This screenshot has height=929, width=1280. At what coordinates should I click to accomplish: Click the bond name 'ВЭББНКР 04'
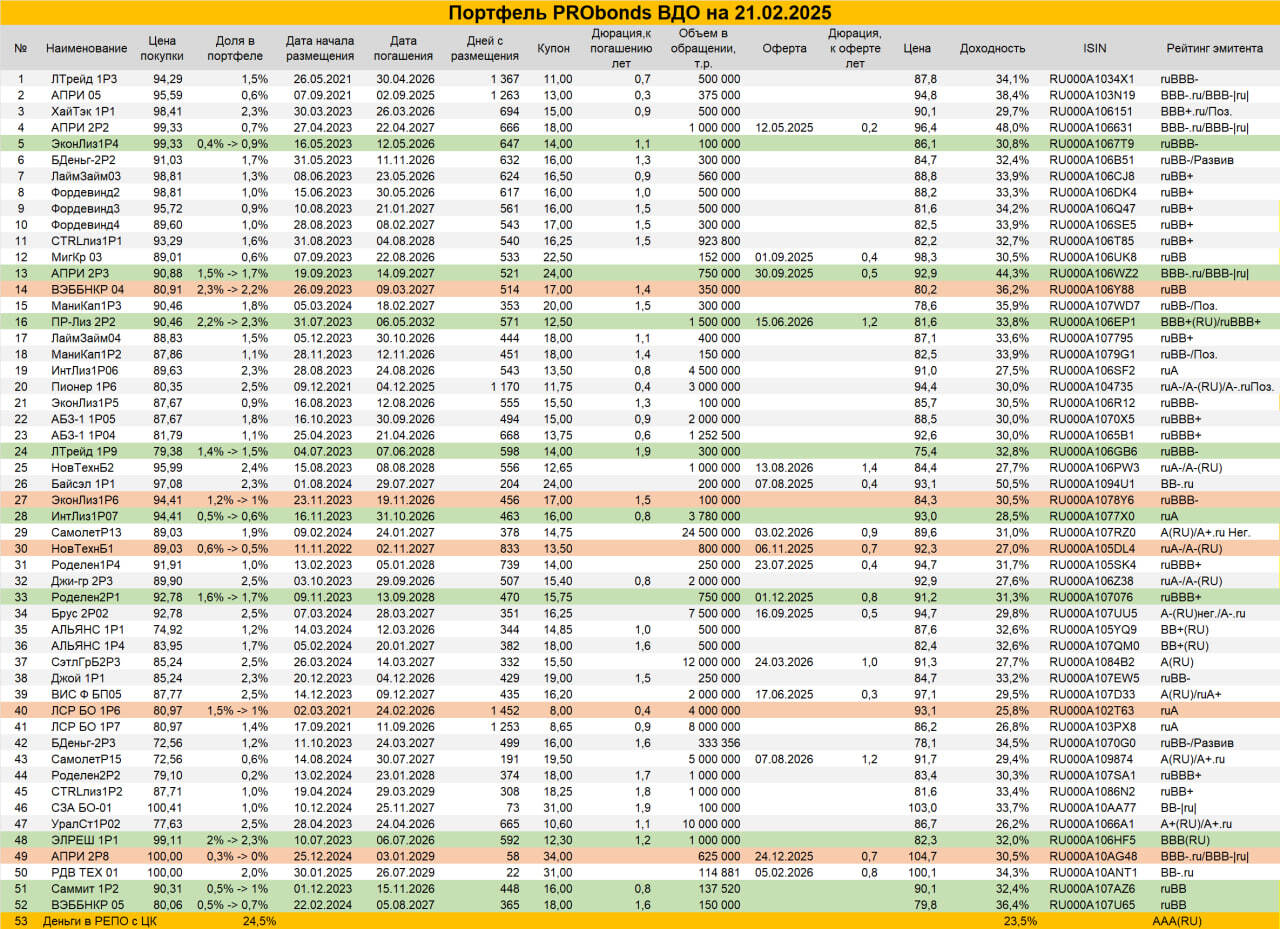pos(86,289)
